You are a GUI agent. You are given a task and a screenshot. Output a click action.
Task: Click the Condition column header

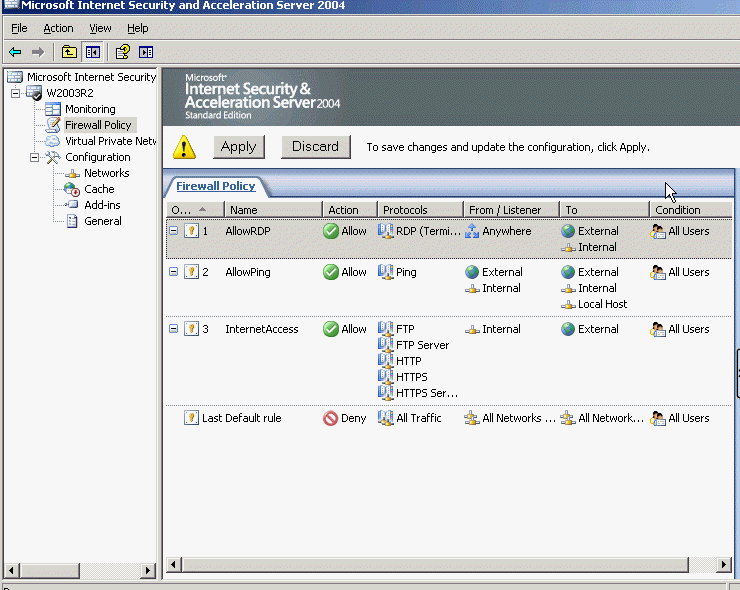click(690, 210)
